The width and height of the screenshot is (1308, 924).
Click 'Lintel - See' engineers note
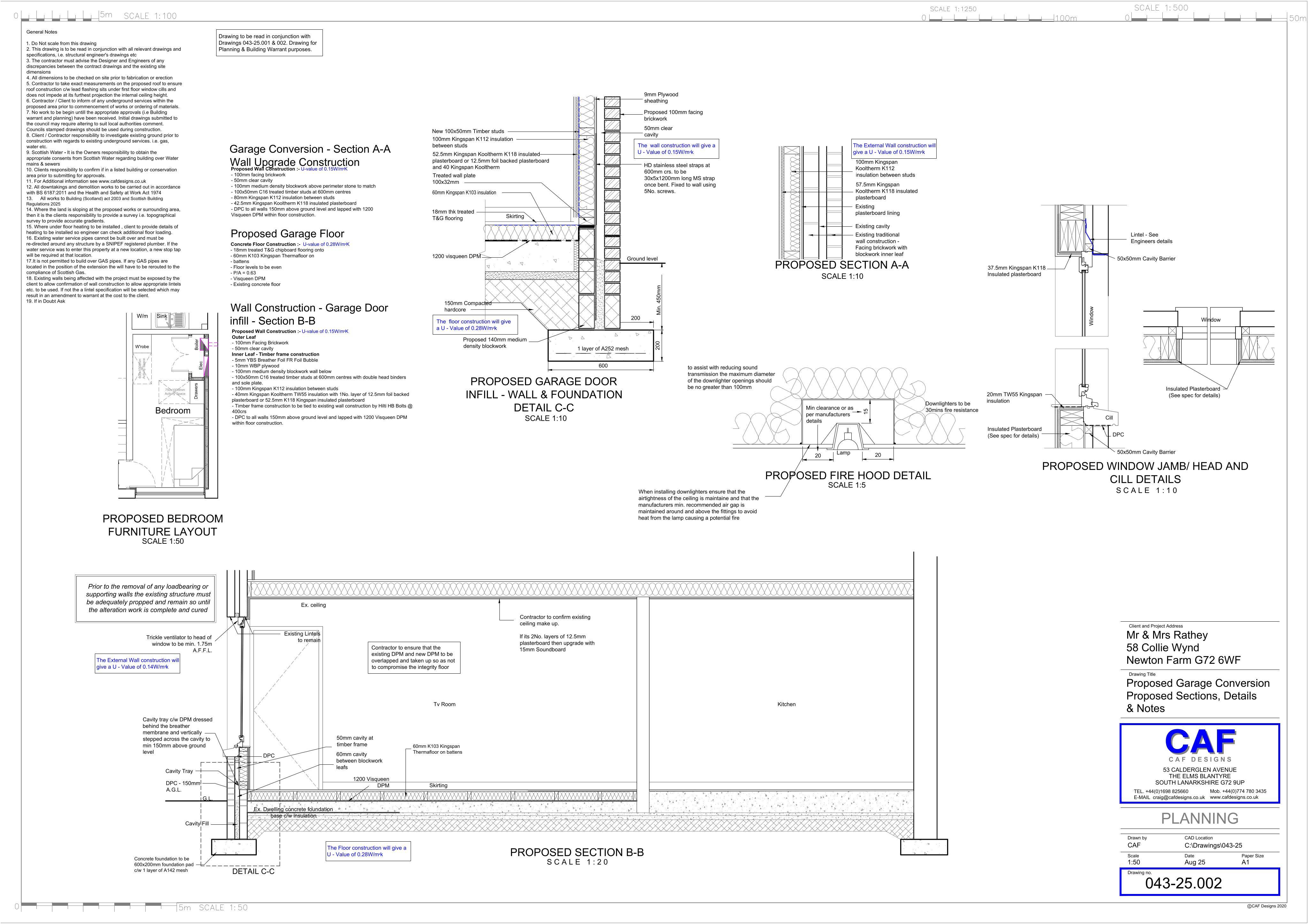[1144, 235]
